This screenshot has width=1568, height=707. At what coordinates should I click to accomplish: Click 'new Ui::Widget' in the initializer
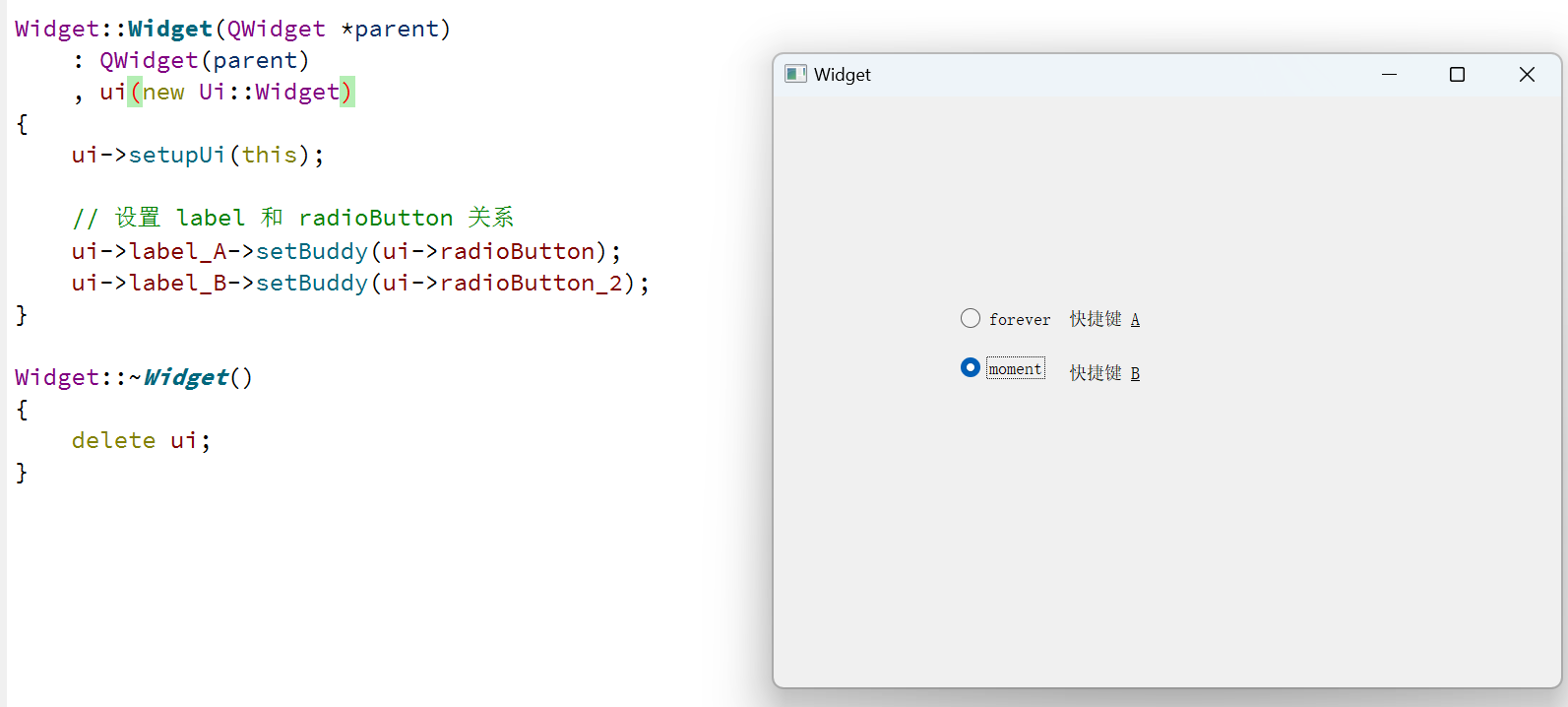[241, 92]
